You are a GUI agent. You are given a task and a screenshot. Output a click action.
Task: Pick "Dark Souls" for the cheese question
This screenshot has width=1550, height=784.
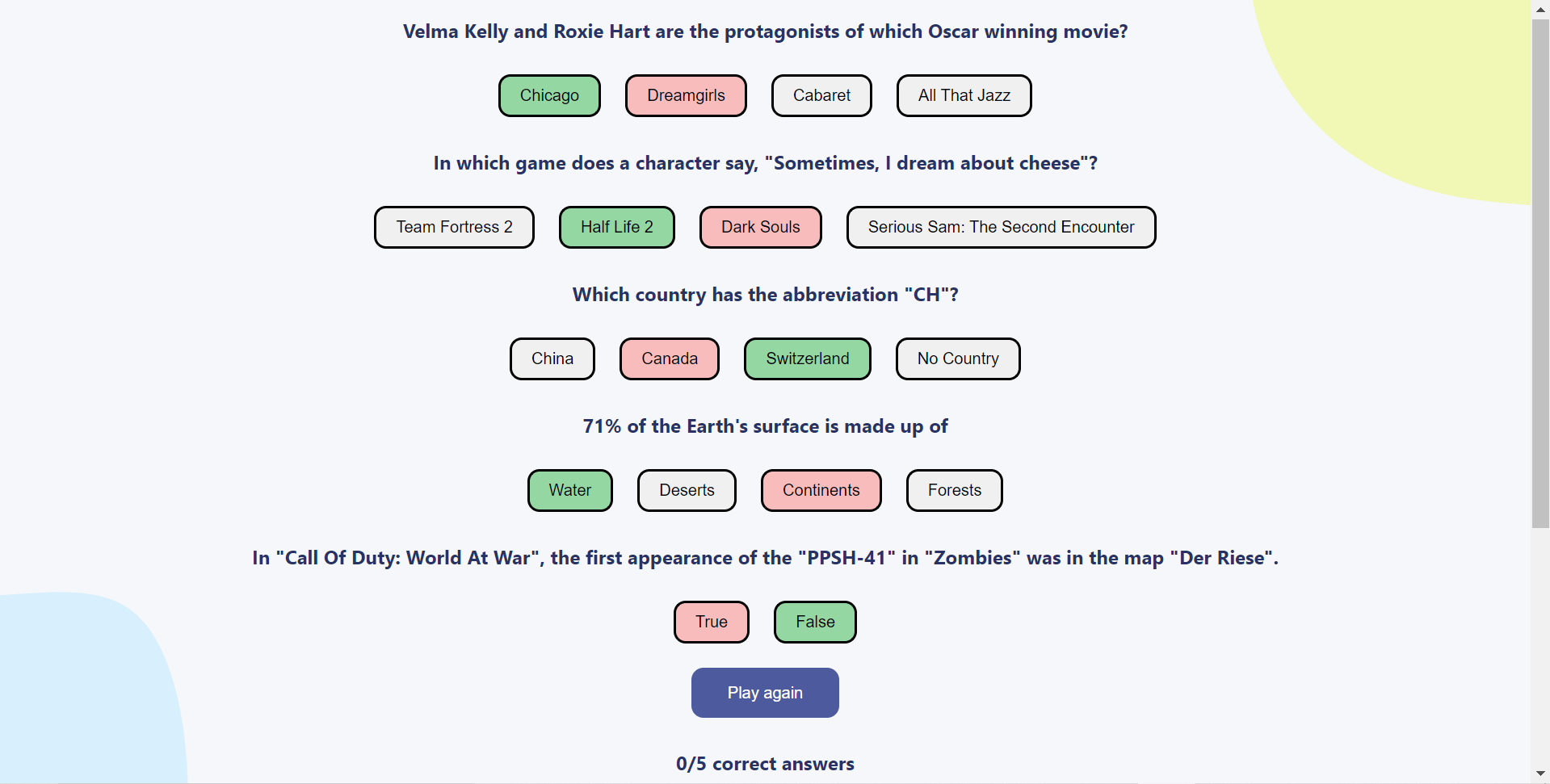coord(760,227)
